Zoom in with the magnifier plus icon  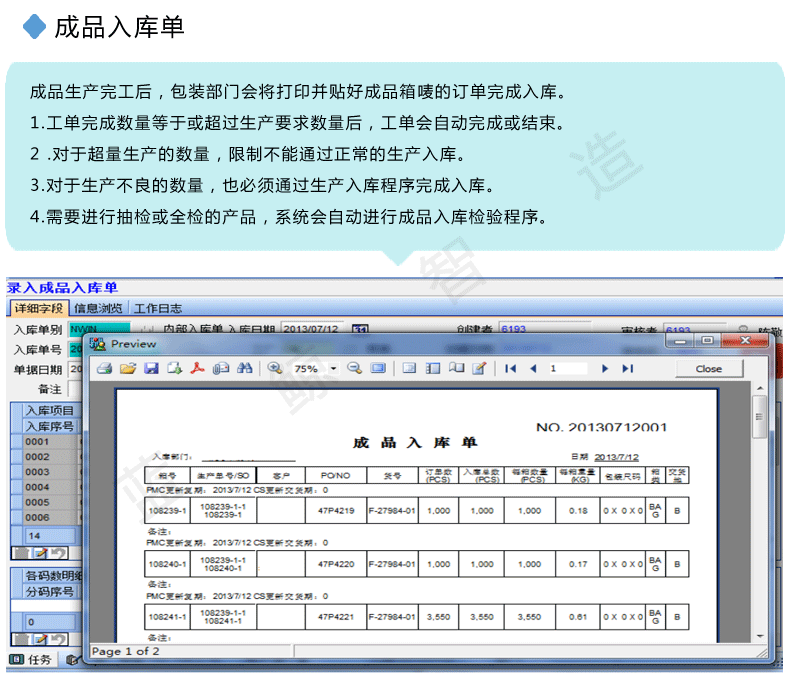[x=275, y=369]
